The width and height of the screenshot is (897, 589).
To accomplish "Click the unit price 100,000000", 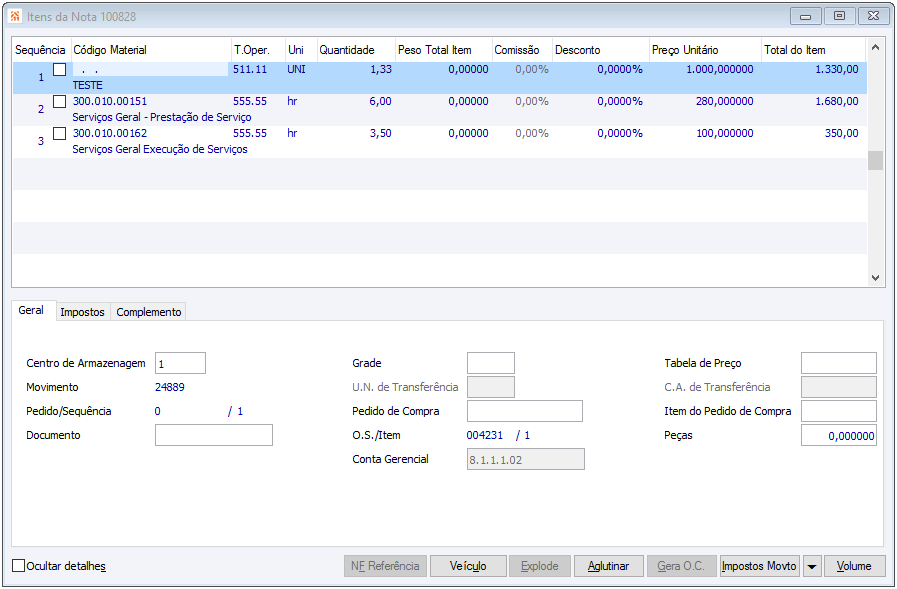I will coord(725,133).
